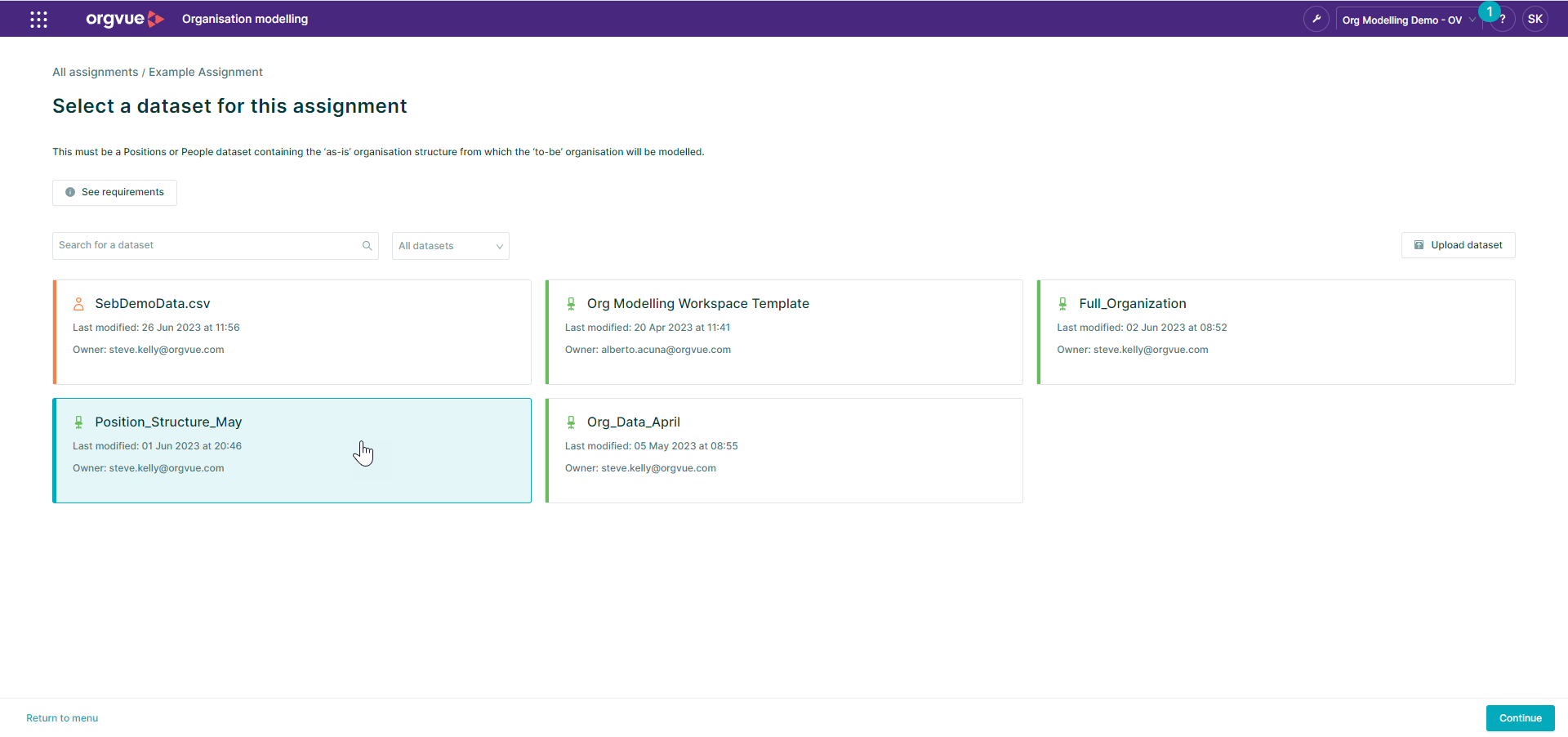Screen dimensions: 1568x737
Task: Click the owner line under Org_Data_April
Action: click(640, 468)
